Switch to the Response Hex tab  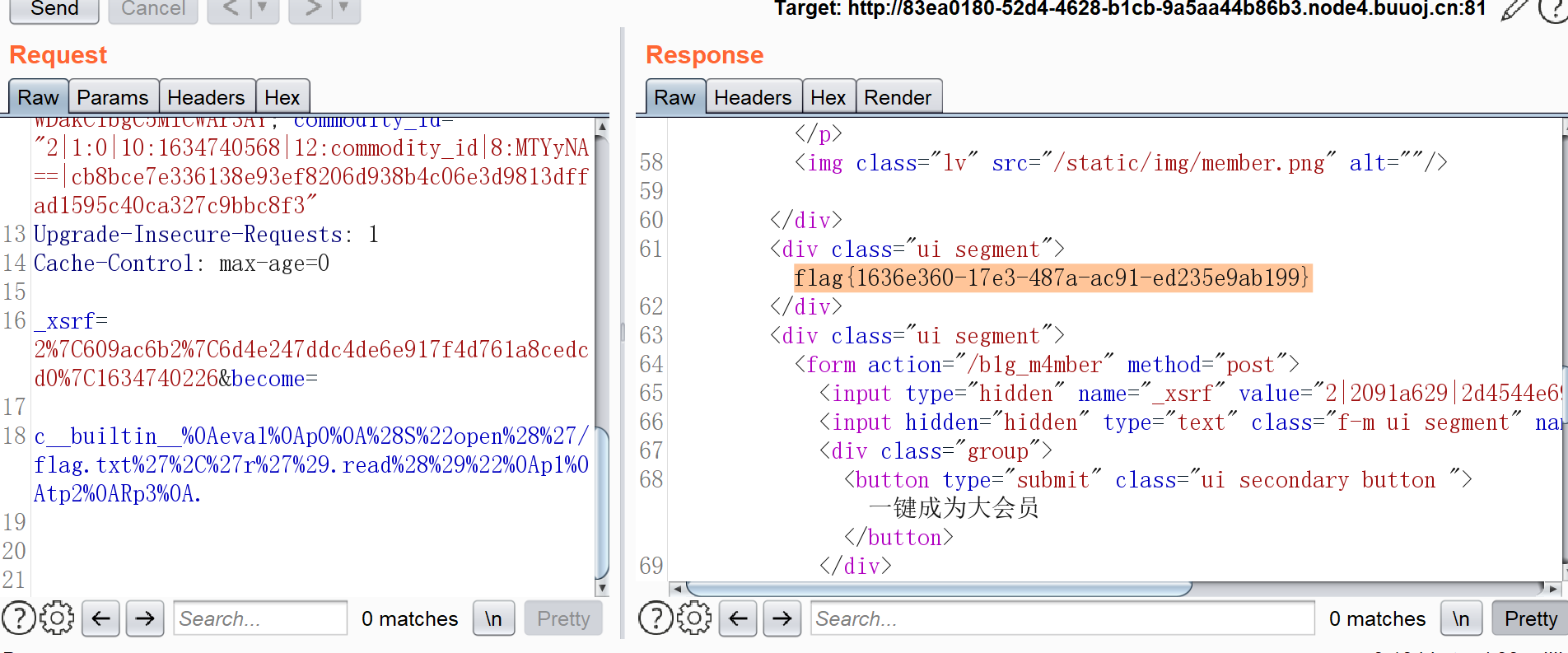click(x=828, y=97)
